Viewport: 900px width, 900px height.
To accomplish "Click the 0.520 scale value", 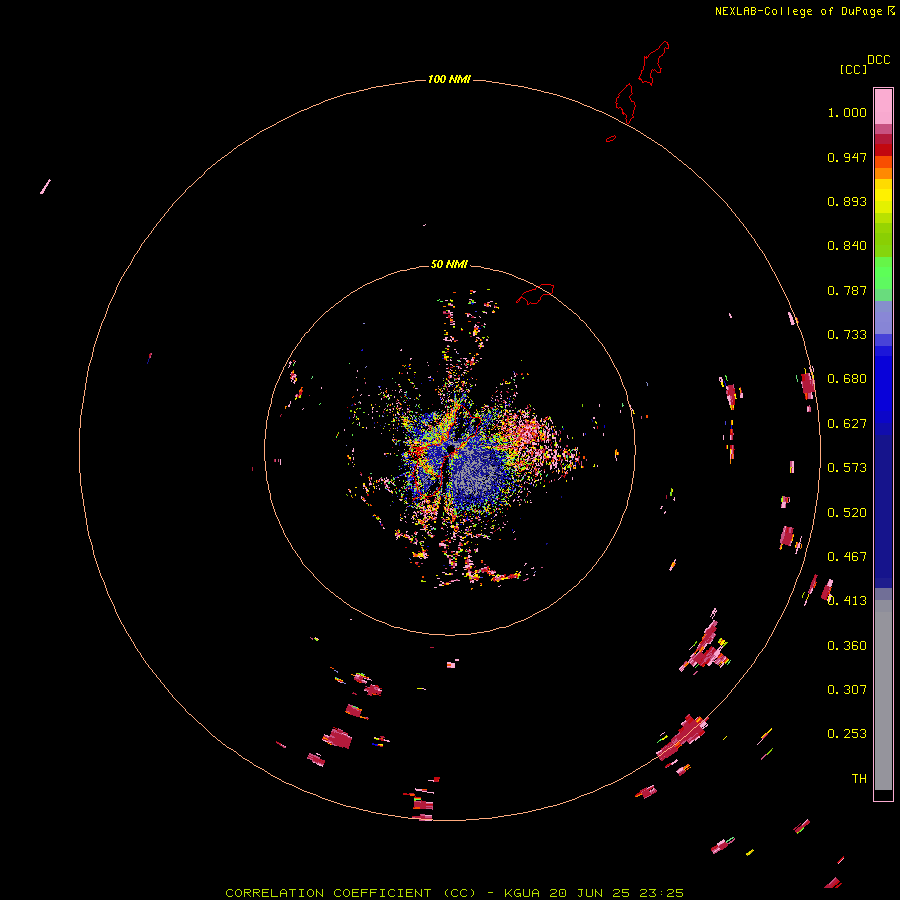I will point(847,513).
